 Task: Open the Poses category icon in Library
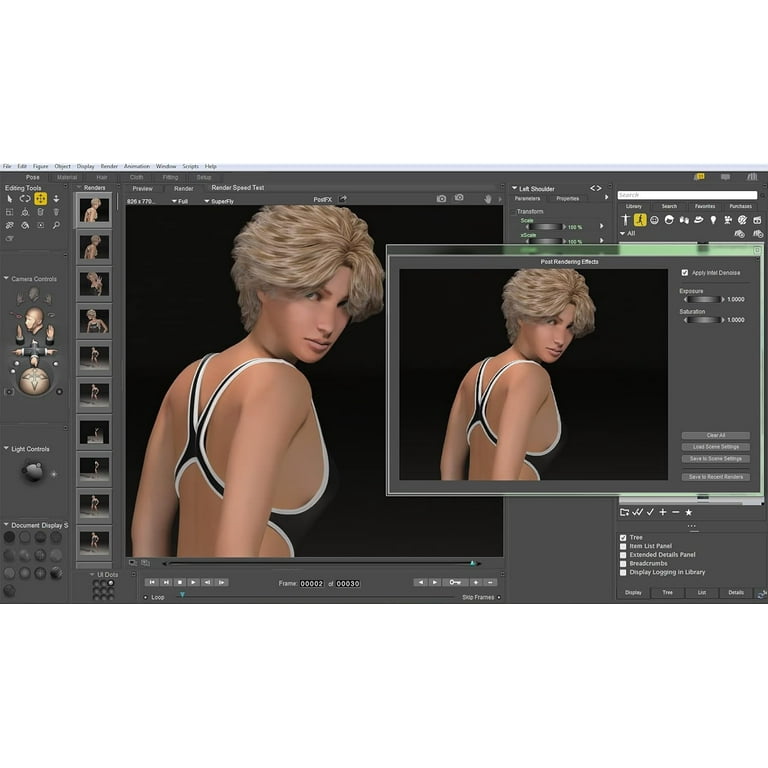(x=640, y=220)
